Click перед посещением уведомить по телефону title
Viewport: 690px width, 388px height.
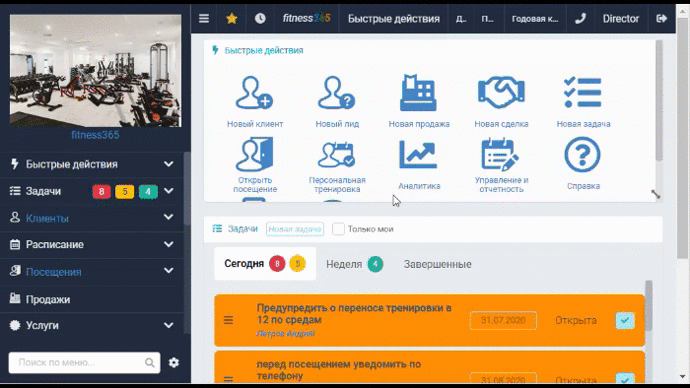coord(338,370)
